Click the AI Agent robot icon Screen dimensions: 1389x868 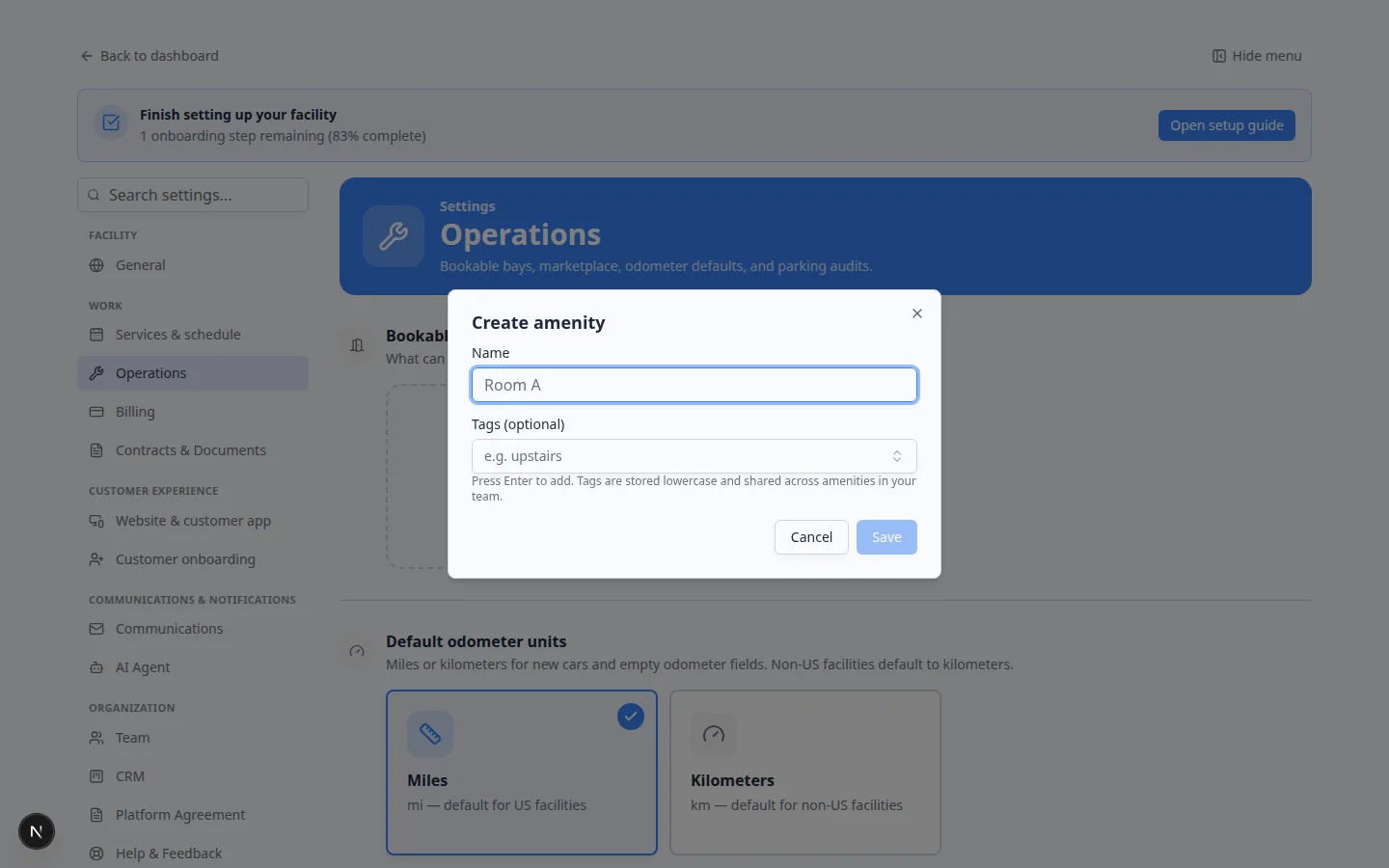point(96,667)
